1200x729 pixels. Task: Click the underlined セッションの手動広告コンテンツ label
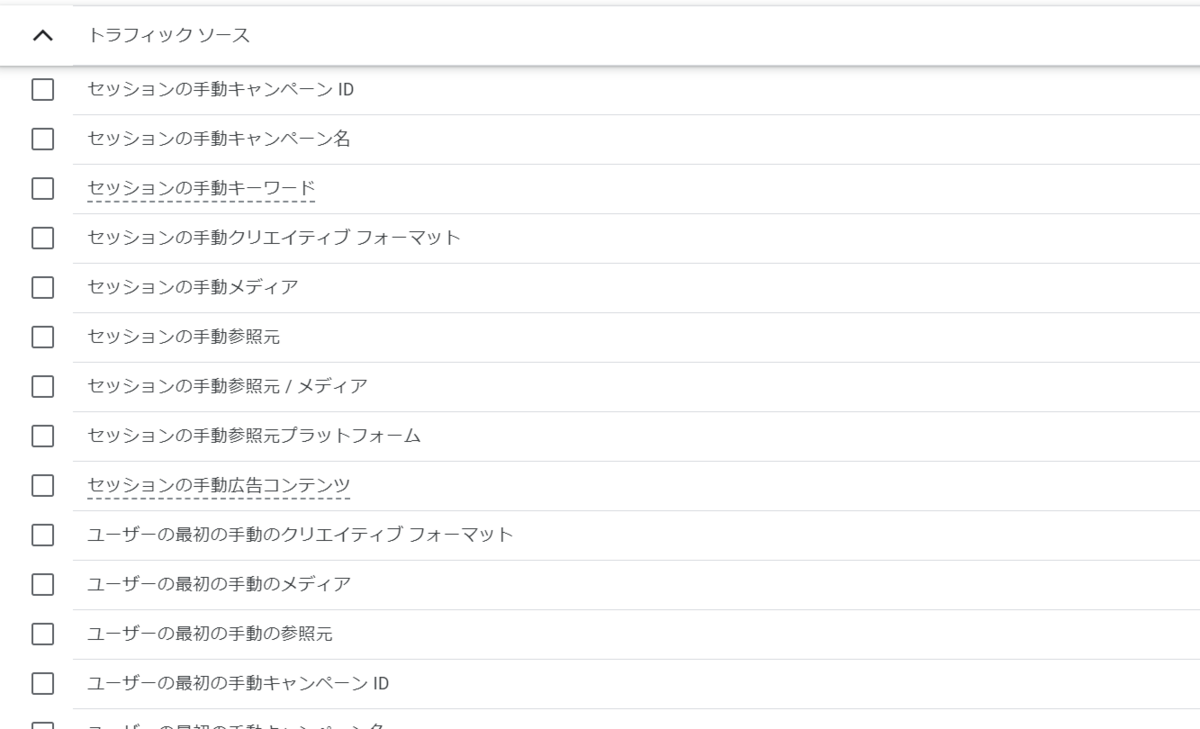coord(219,485)
